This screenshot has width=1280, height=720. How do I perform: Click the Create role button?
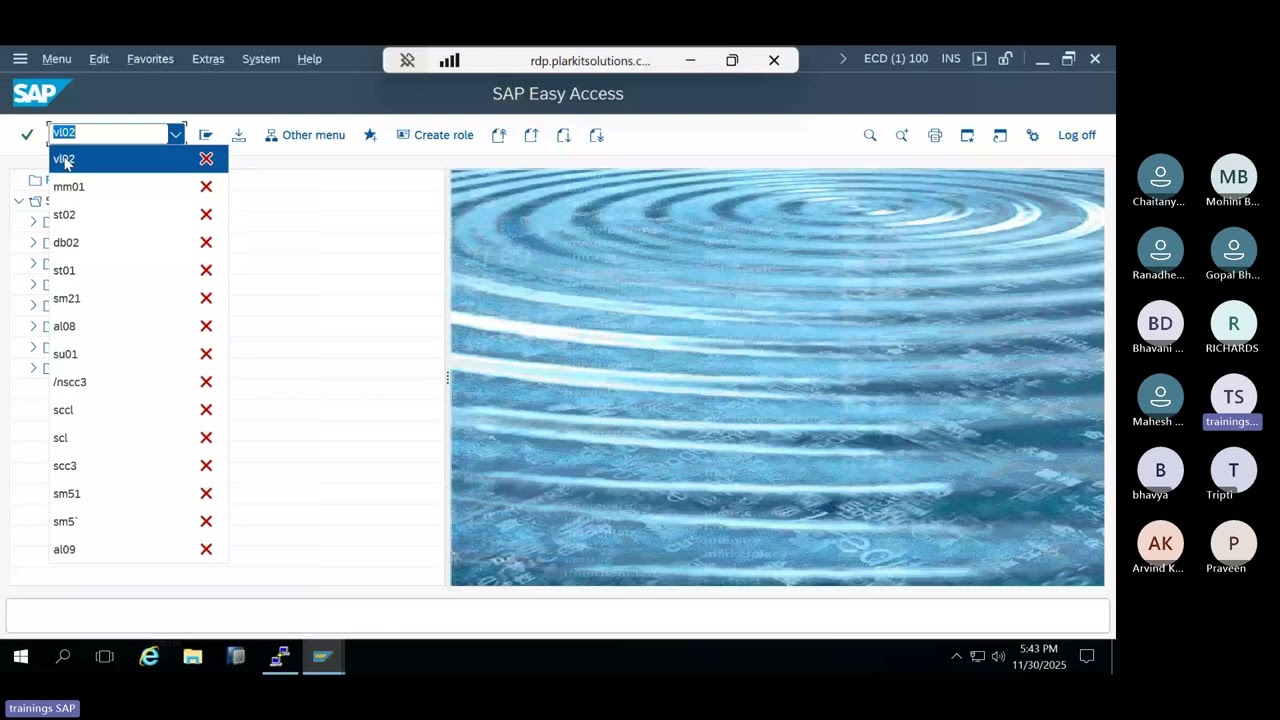pos(435,135)
